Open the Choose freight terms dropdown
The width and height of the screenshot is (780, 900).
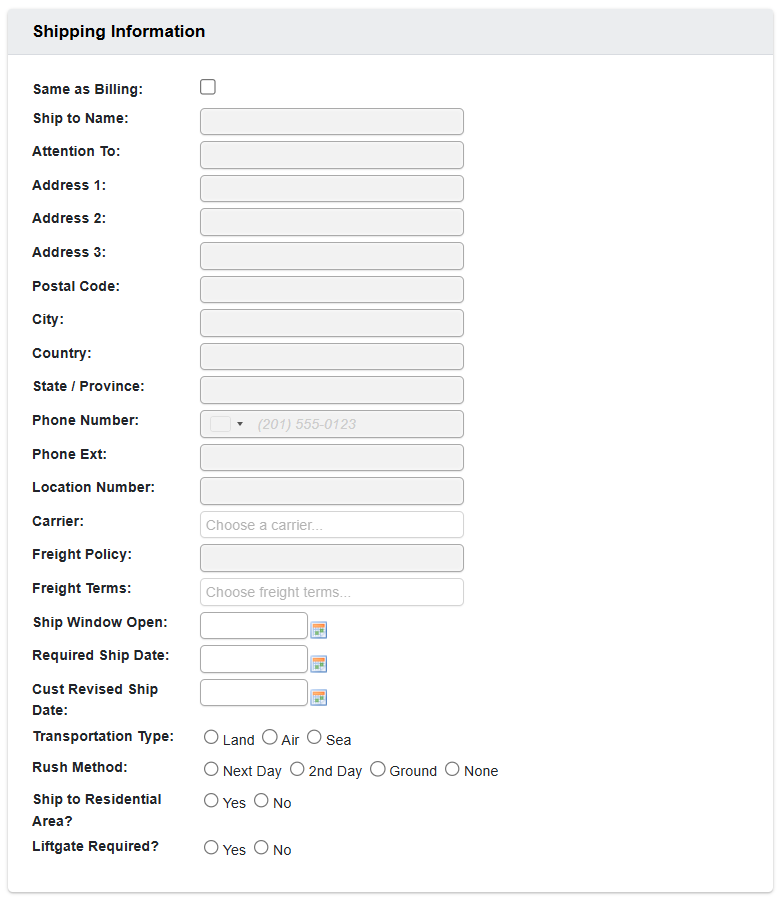(331, 591)
